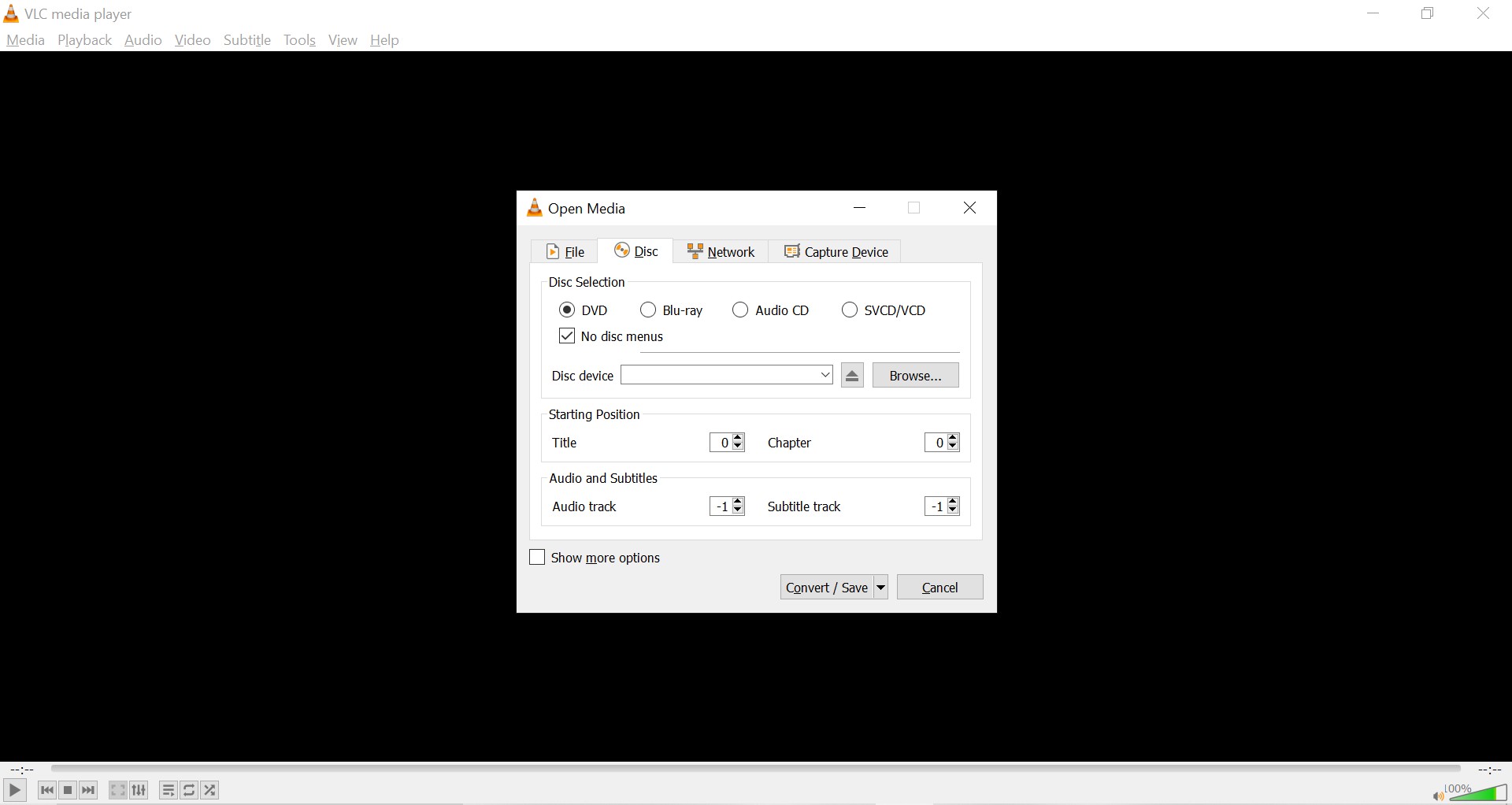Click the Open Media dialog cone icon
This screenshot has height=805, width=1512.
(x=535, y=208)
